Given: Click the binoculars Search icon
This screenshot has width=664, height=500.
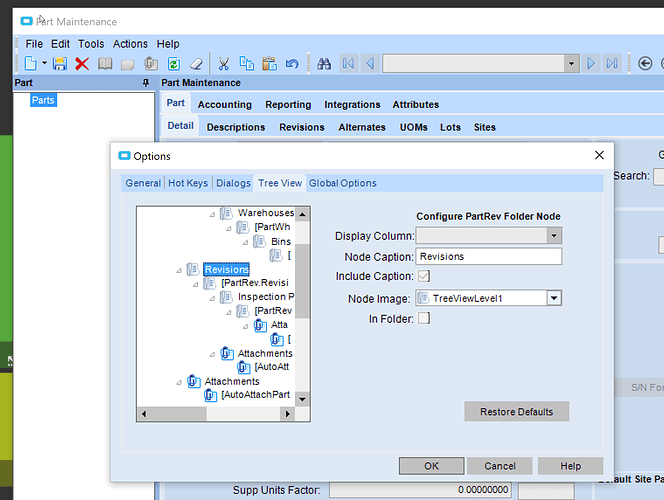Looking at the screenshot, I should pyautogui.click(x=324, y=64).
